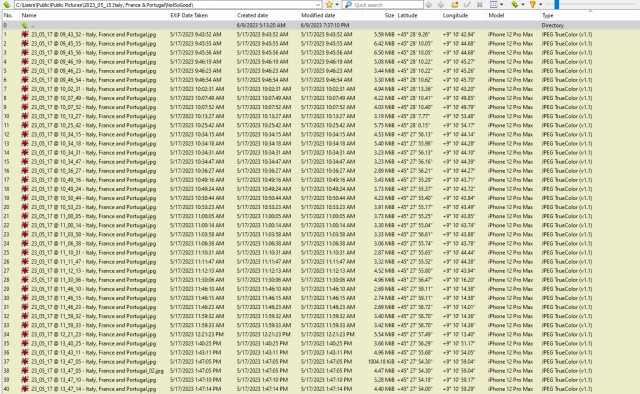Select file name 23_05_17 @ 11_11_47
The height and width of the screenshot is (394, 640).
click(93, 262)
